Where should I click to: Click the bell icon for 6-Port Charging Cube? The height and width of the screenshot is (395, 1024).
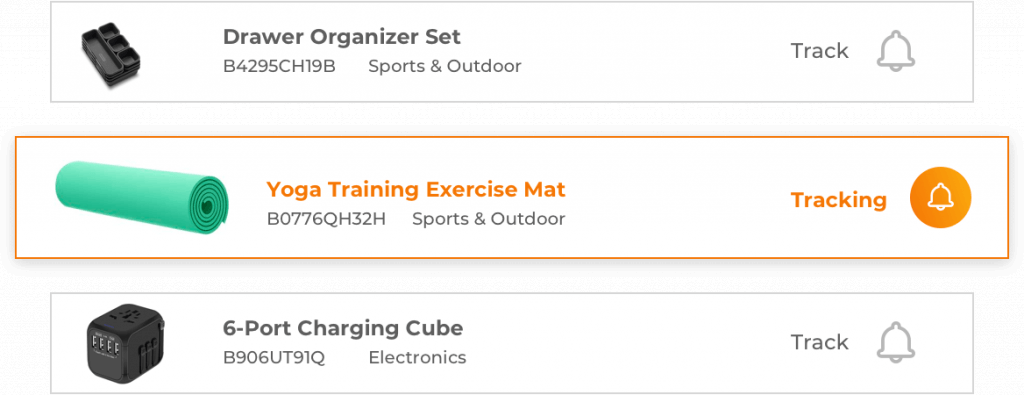click(x=895, y=342)
